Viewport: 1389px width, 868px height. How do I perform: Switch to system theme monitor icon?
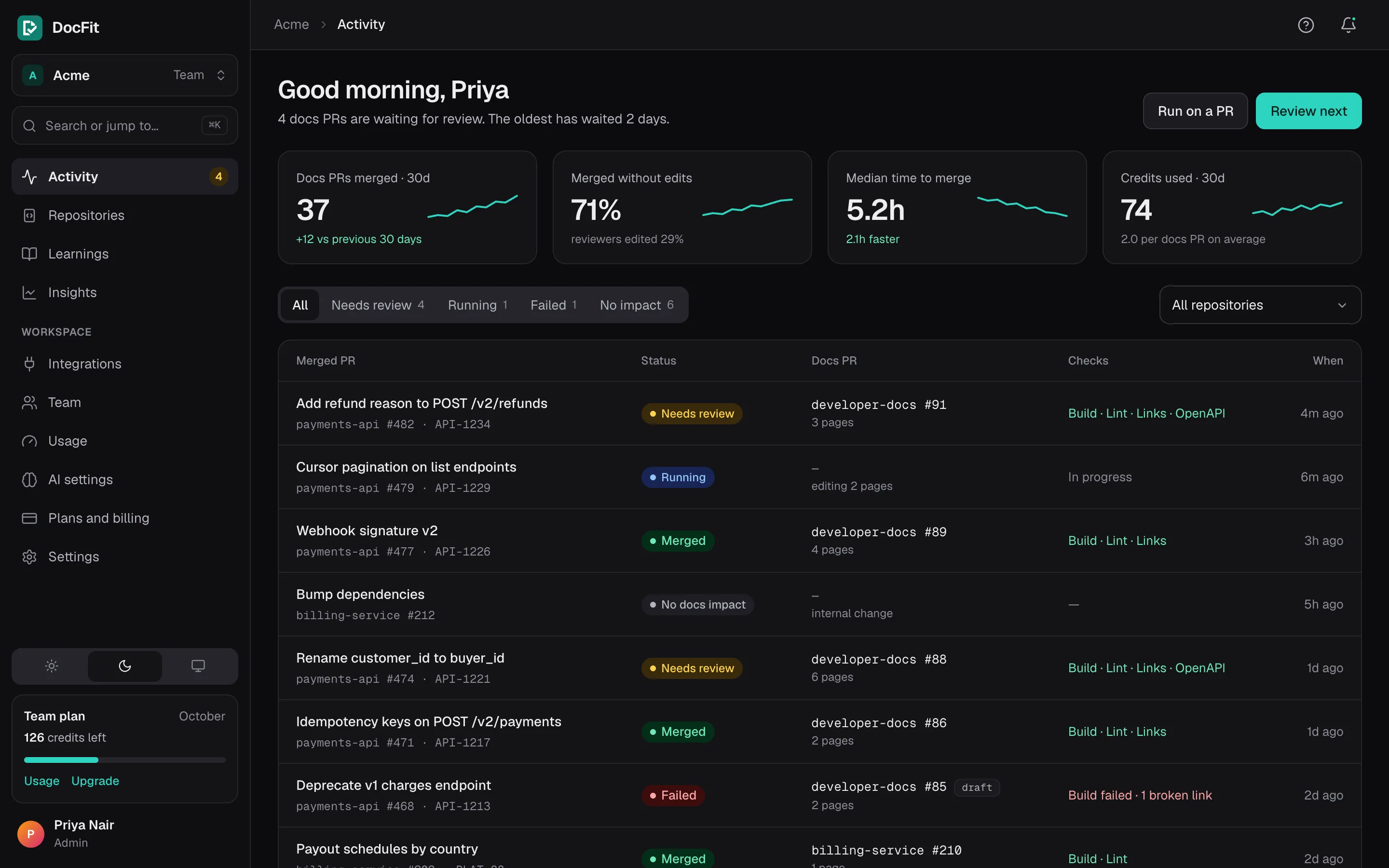click(198, 666)
